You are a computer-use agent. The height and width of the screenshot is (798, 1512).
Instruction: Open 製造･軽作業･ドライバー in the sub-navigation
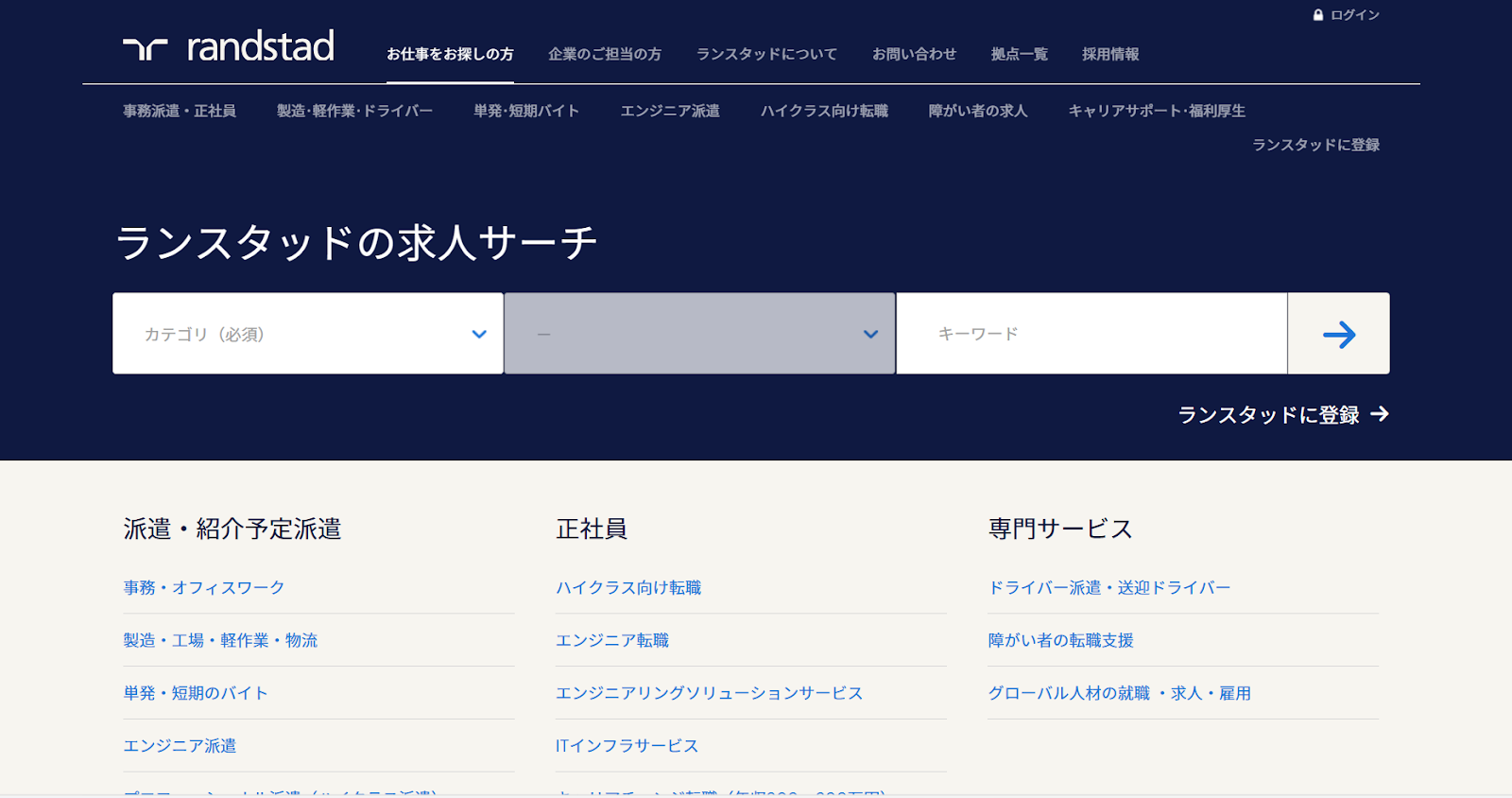click(354, 111)
